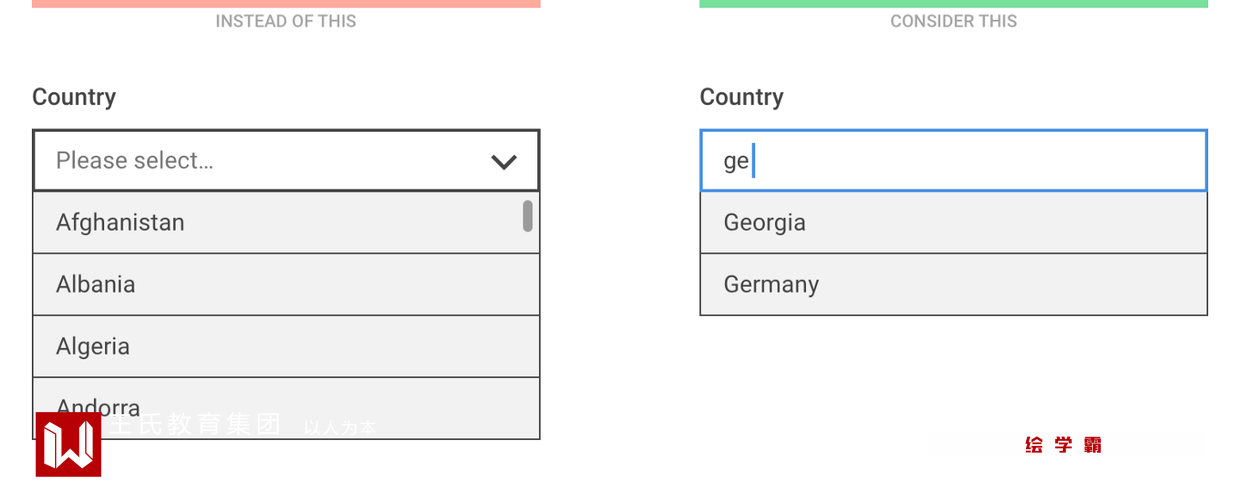This screenshot has height=502, width=1240.
Task: Click the 'INSTEAD OF THIS' caption
Action: coord(286,21)
